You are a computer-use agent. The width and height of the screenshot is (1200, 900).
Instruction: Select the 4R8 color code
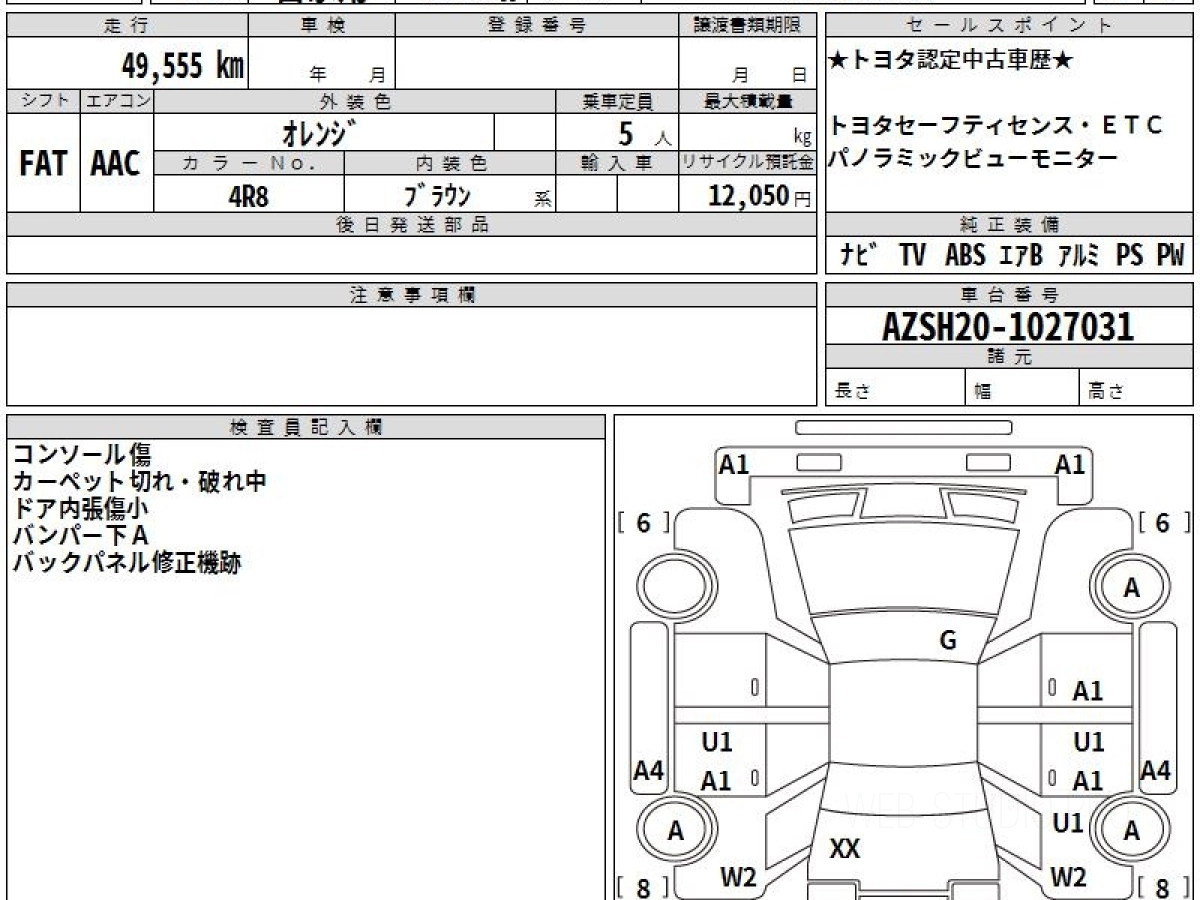click(249, 195)
